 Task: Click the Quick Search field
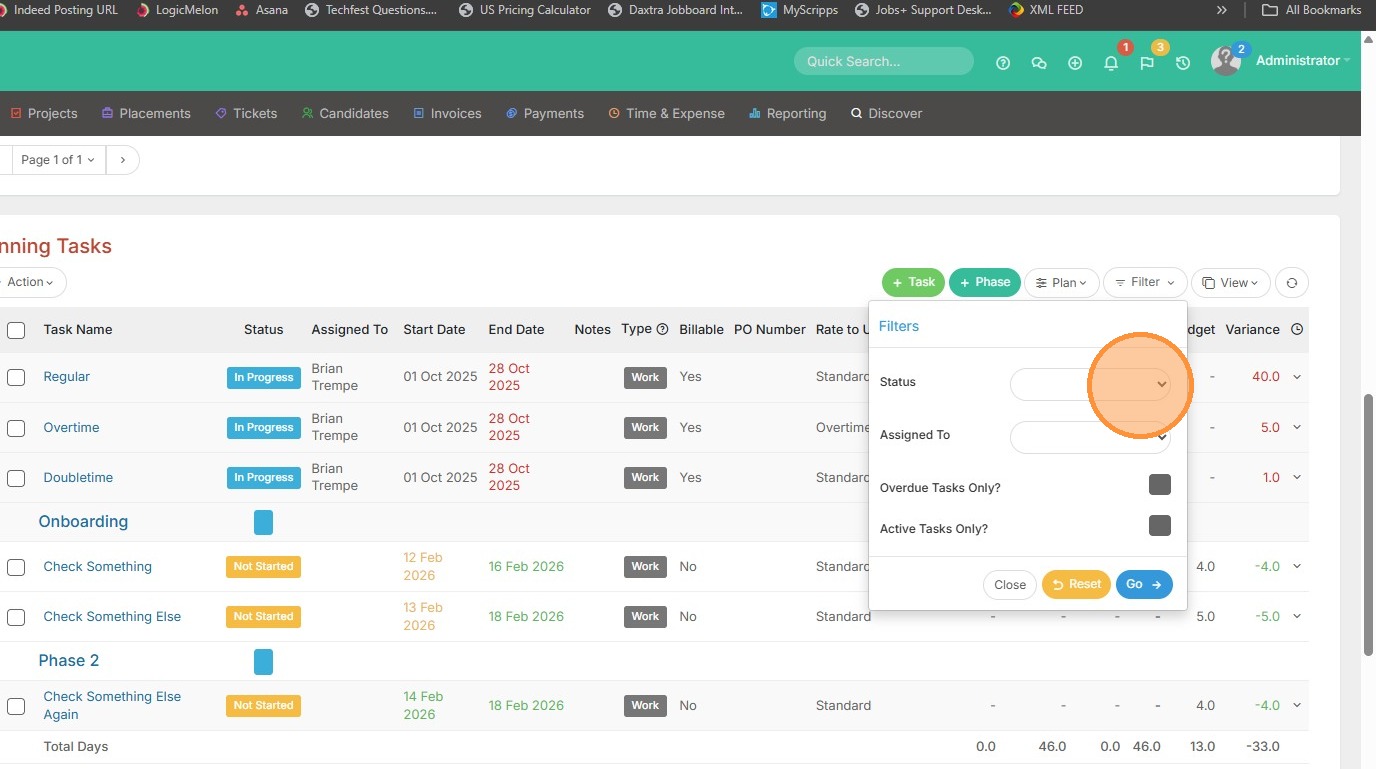884,61
